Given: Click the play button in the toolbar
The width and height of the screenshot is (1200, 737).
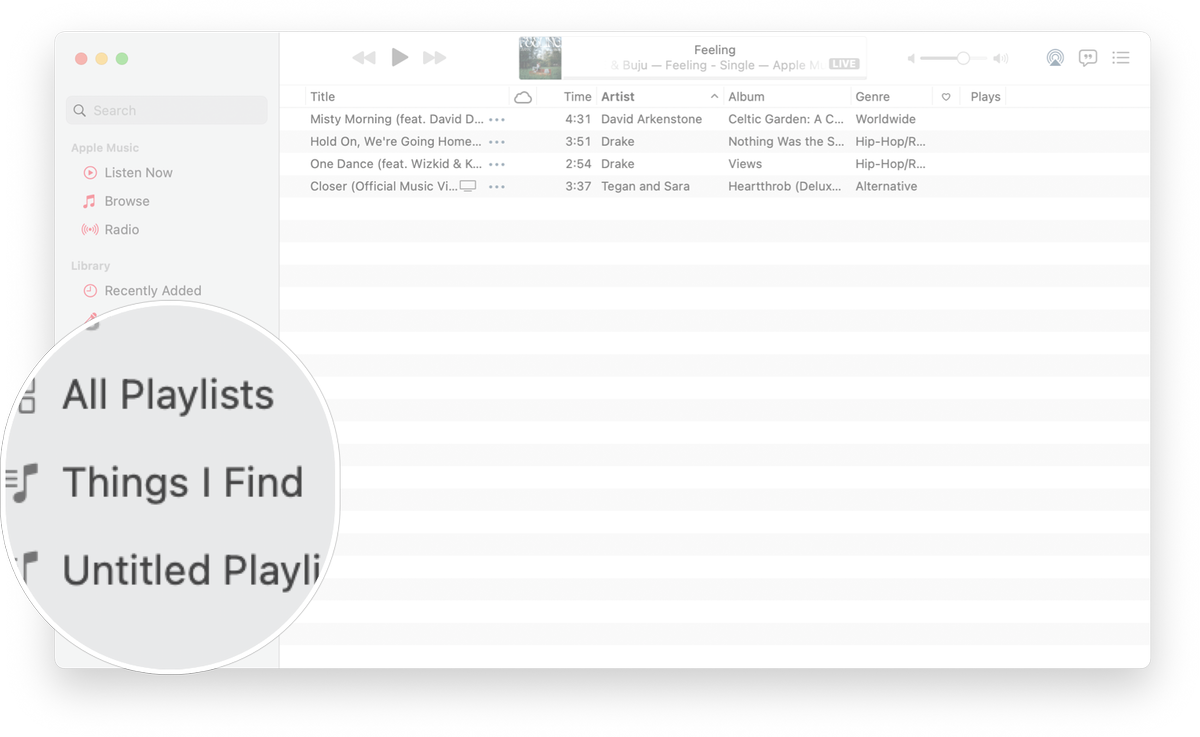Looking at the screenshot, I should (399, 58).
